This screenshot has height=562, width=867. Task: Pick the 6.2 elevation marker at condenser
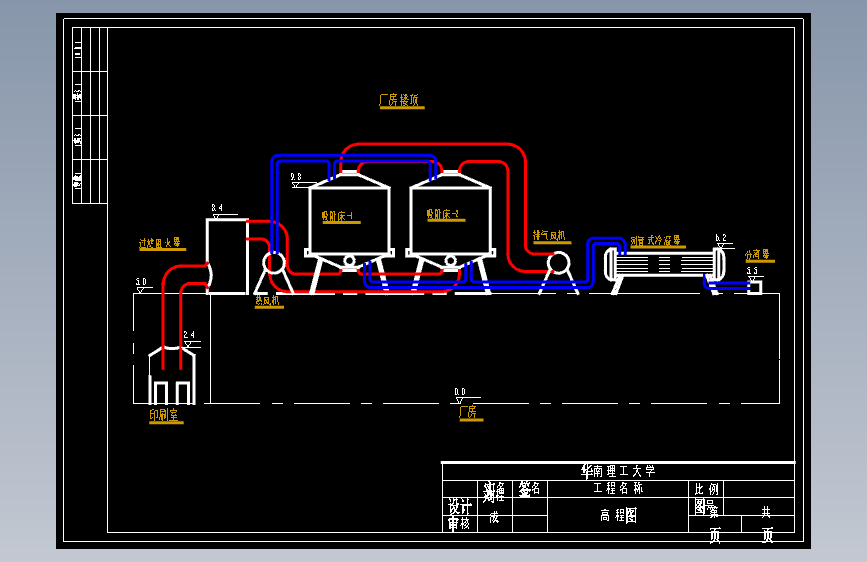point(722,241)
